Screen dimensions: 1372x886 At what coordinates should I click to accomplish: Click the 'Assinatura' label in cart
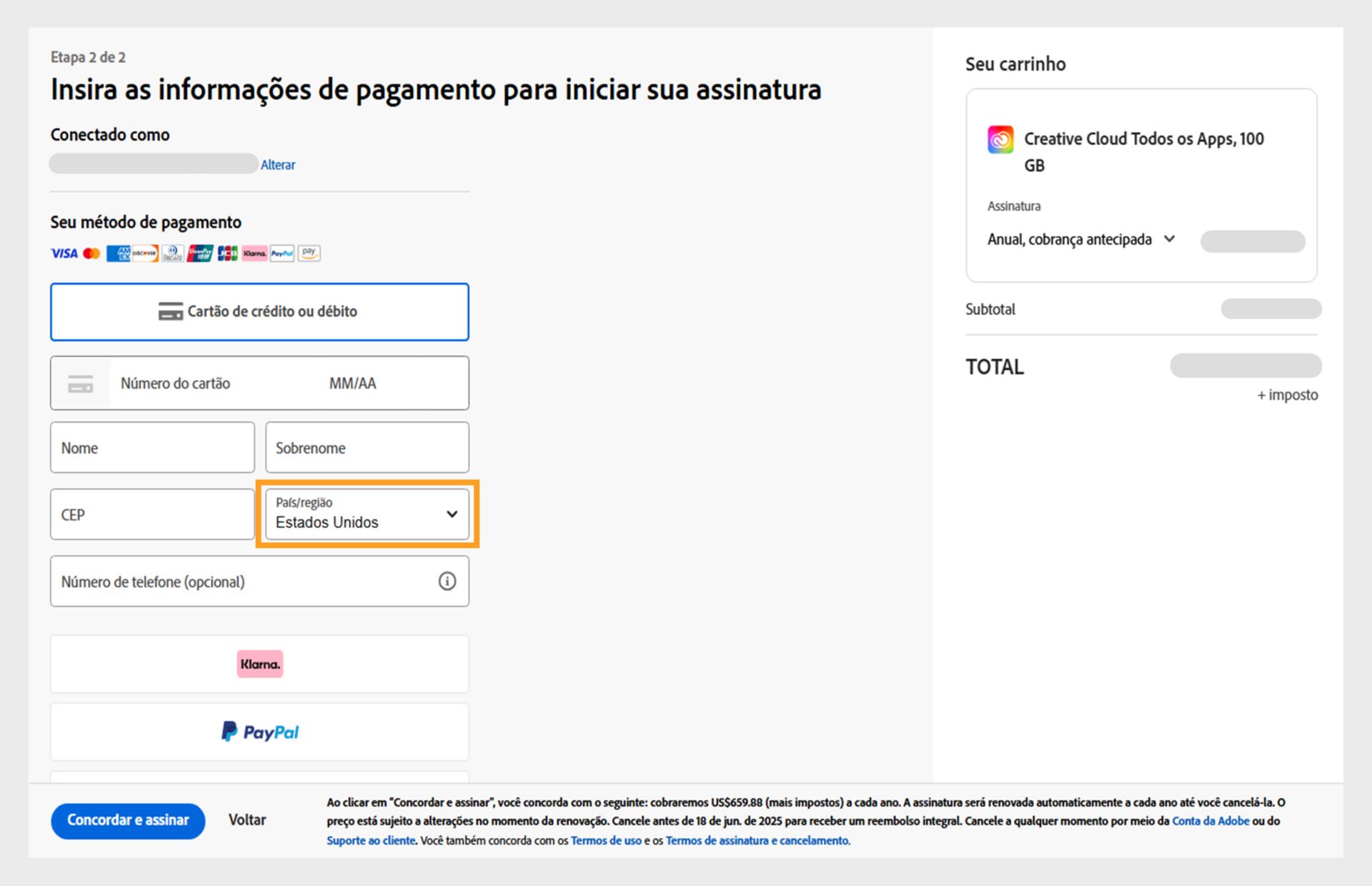tap(1014, 206)
